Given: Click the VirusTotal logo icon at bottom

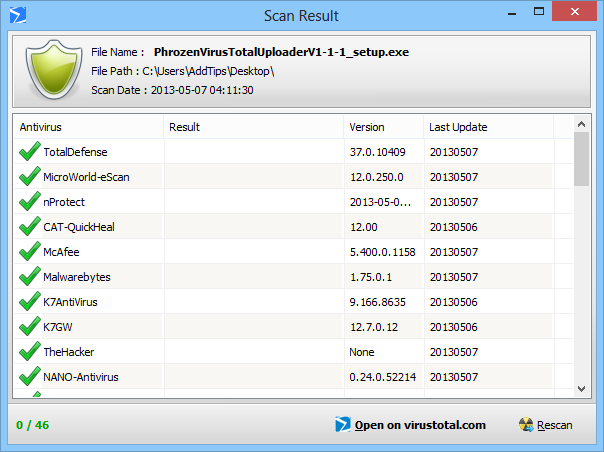Looking at the screenshot, I should coord(342,424).
